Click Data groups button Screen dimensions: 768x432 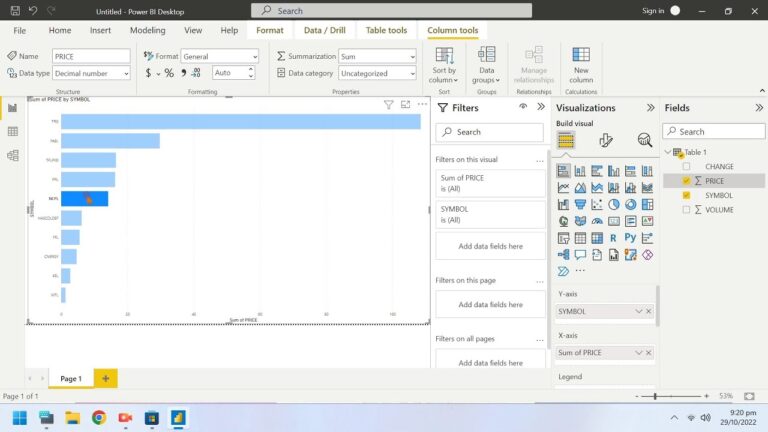point(486,65)
